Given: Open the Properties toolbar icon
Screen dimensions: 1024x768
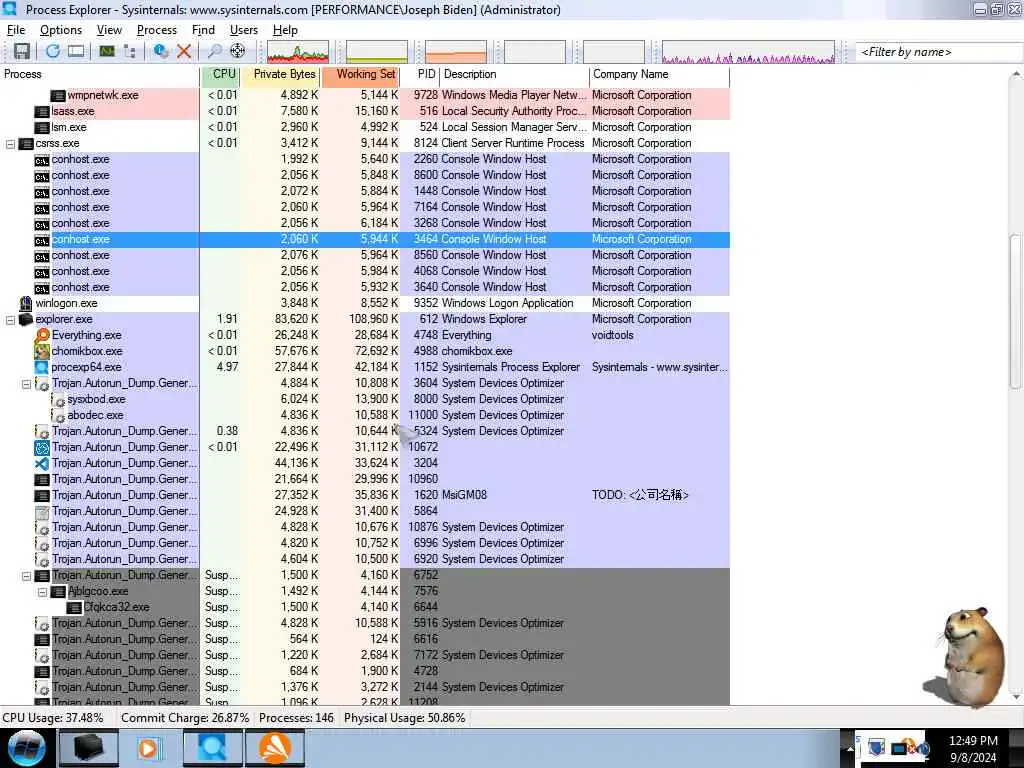Looking at the screenshot, I should [160, 51].
